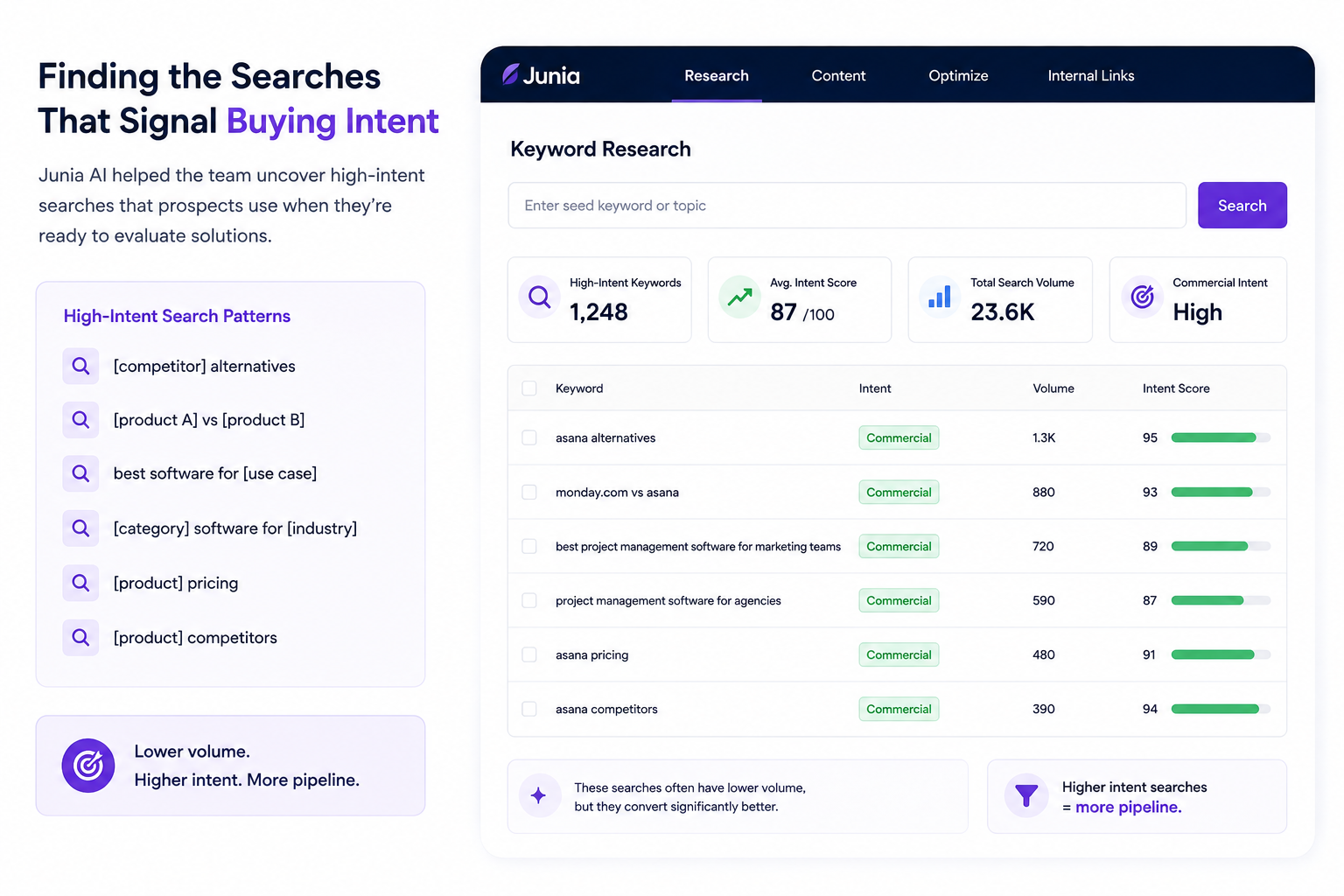The image size is (1344, 896).
Task: Click the Commercial tag for monday.com vs asana
Action: [899, 492]
